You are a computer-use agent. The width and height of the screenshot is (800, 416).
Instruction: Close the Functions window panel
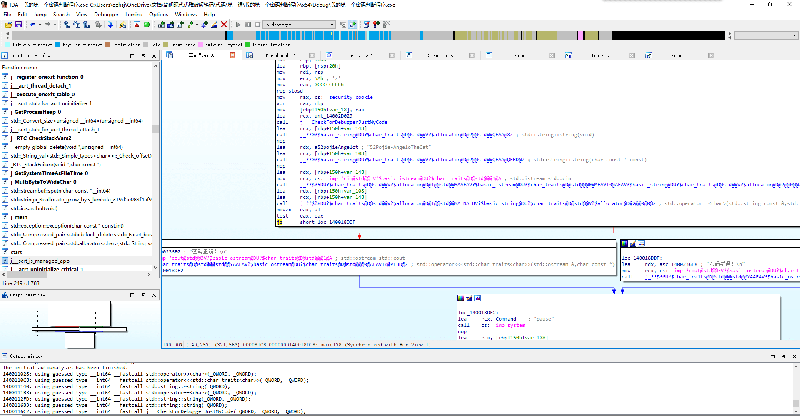pos(155,57)
